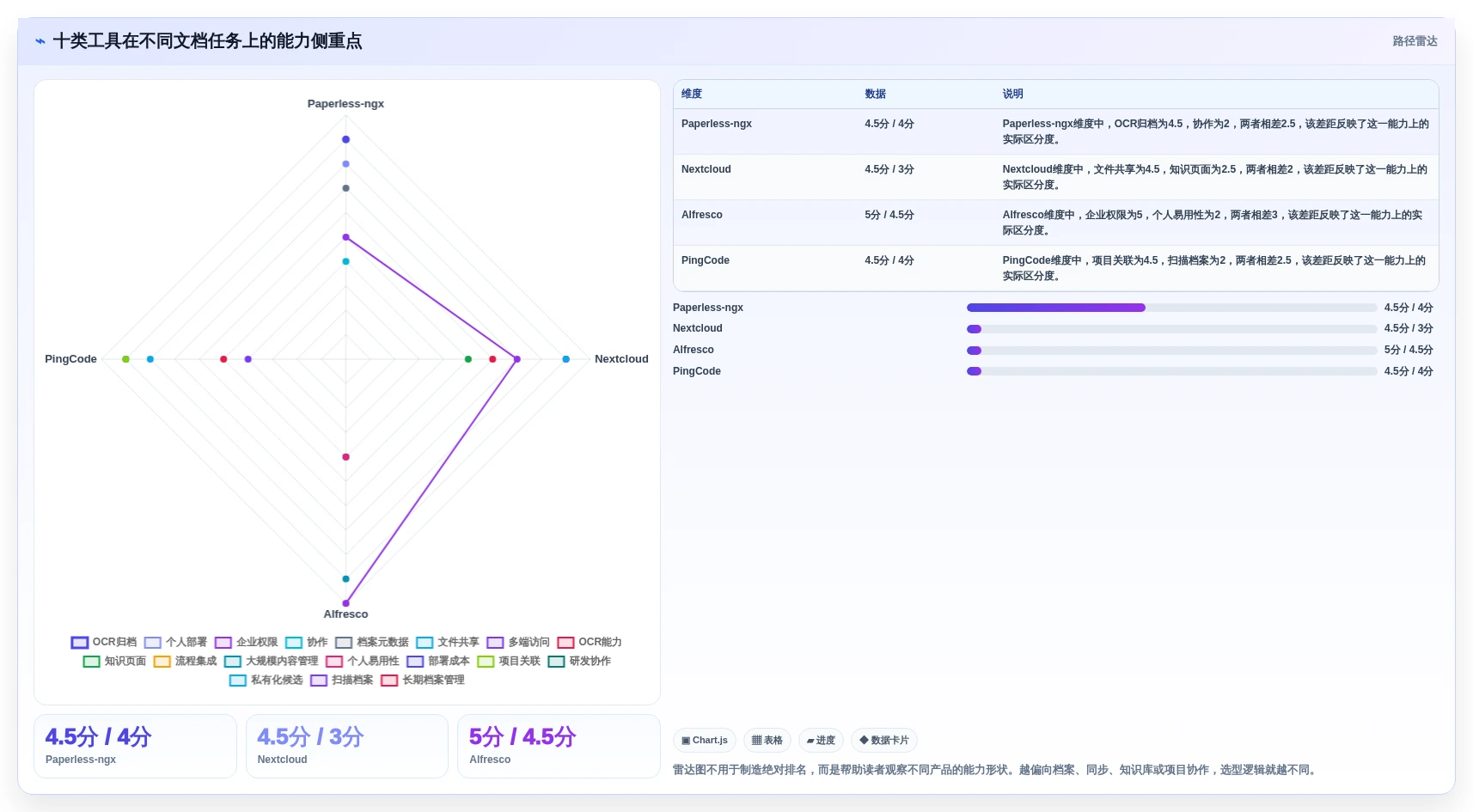Screen dimensions: 1473x812
Task: Toggle the 档案元数据 legend entry
Action: [372, 642]
